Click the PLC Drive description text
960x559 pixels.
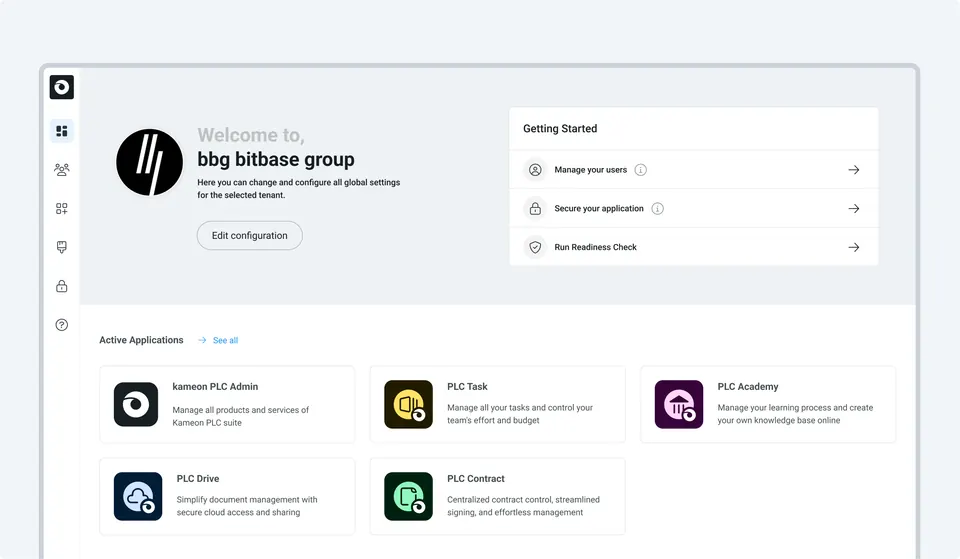click(x=247, y=506)
